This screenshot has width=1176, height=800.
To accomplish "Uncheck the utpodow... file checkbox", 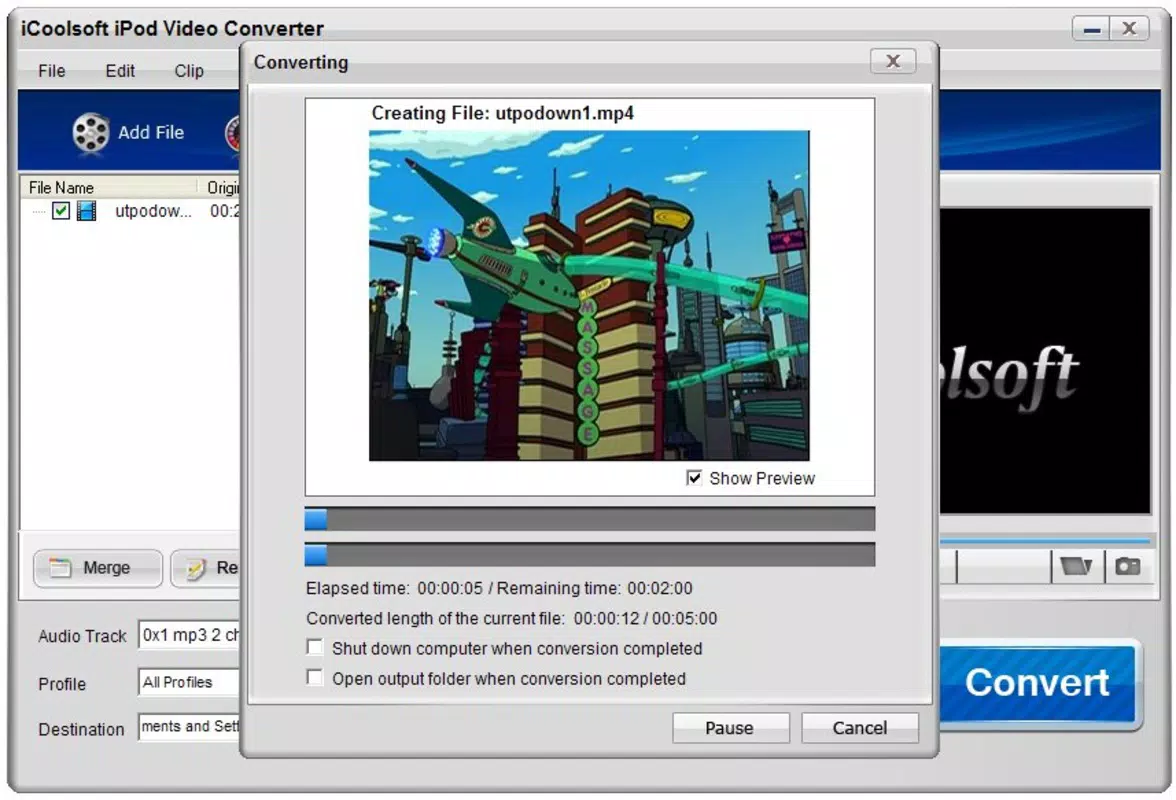I will [61, 211].
